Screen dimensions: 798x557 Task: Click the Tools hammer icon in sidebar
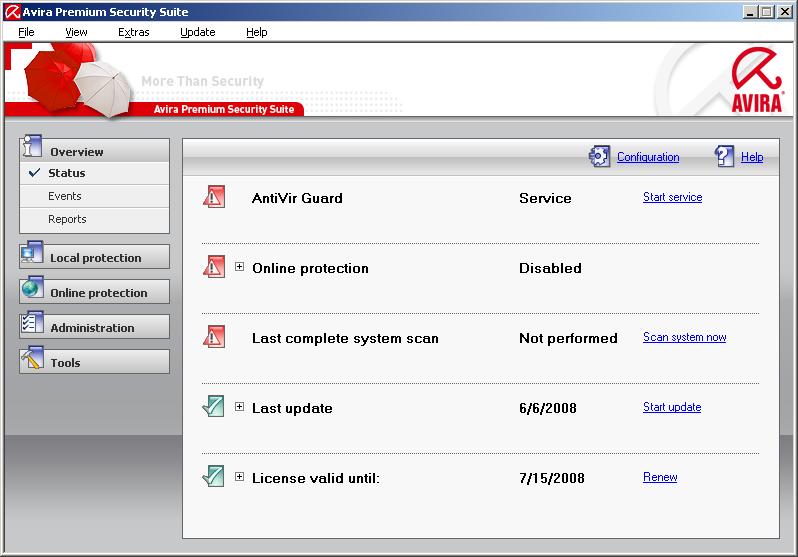coord(33,359)
